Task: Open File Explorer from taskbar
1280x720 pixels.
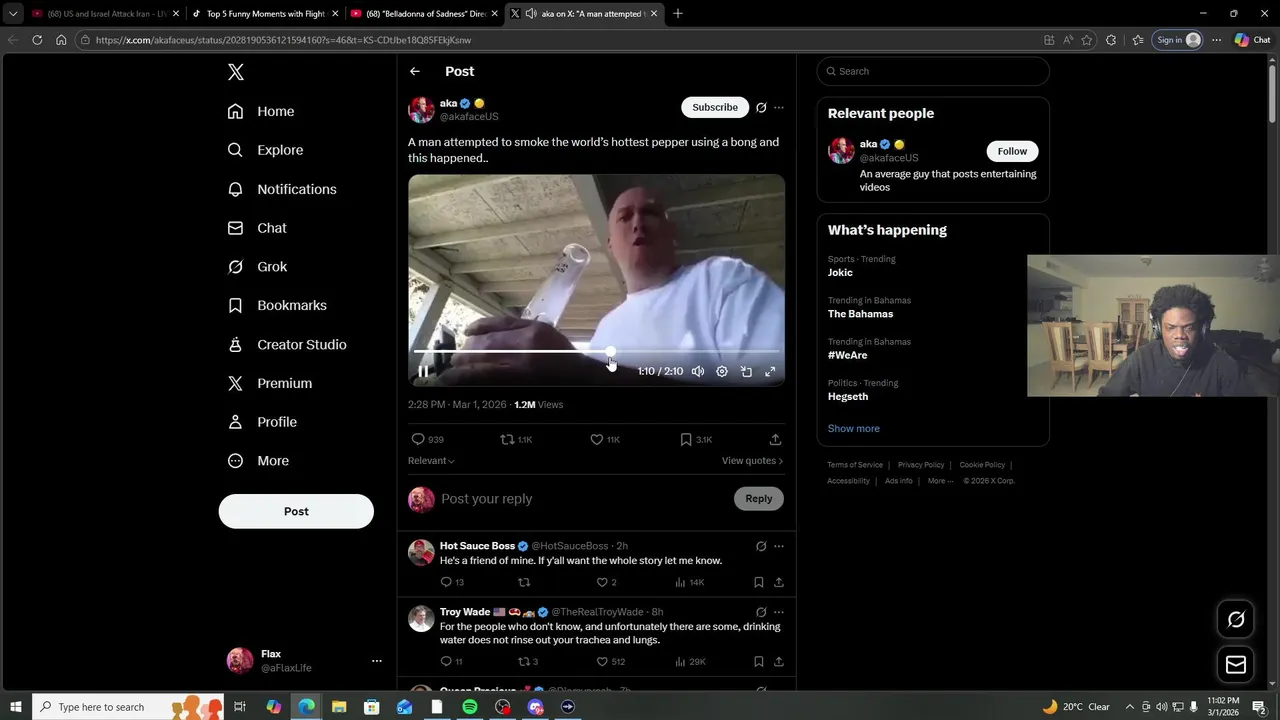Action: (x=339, y=707)
